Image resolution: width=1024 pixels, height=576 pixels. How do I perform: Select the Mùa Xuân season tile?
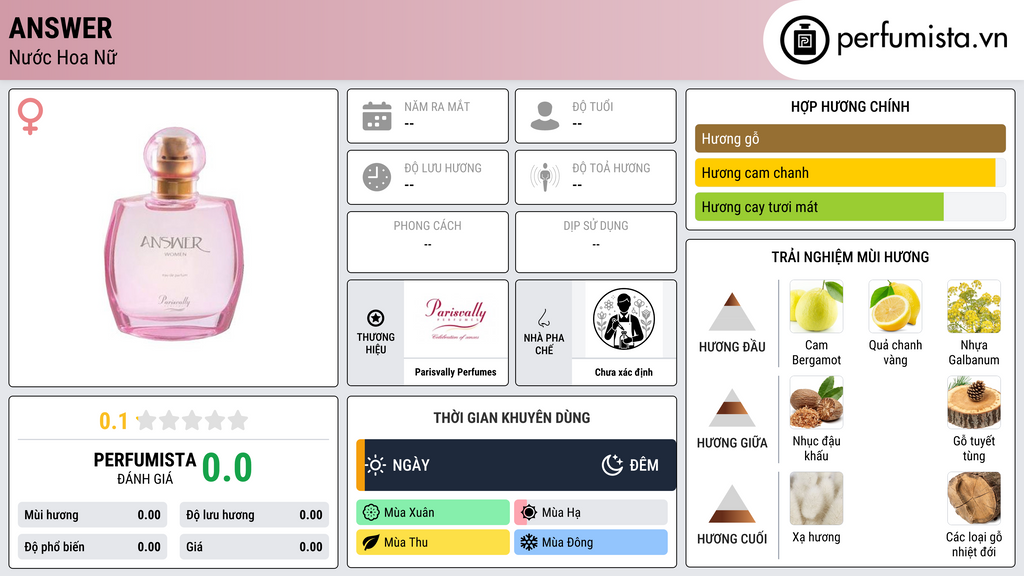pos(433,513)
